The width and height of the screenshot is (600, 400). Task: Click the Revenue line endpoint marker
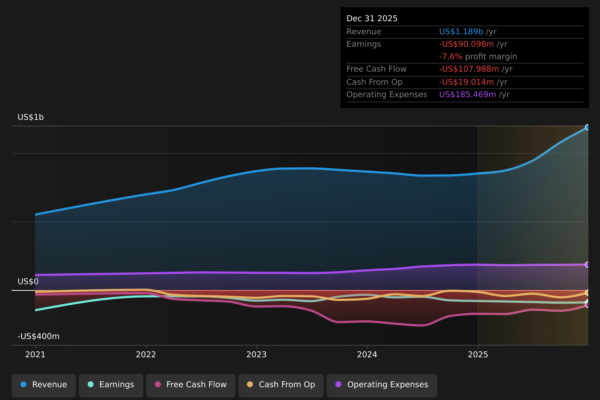coord(588,127)
